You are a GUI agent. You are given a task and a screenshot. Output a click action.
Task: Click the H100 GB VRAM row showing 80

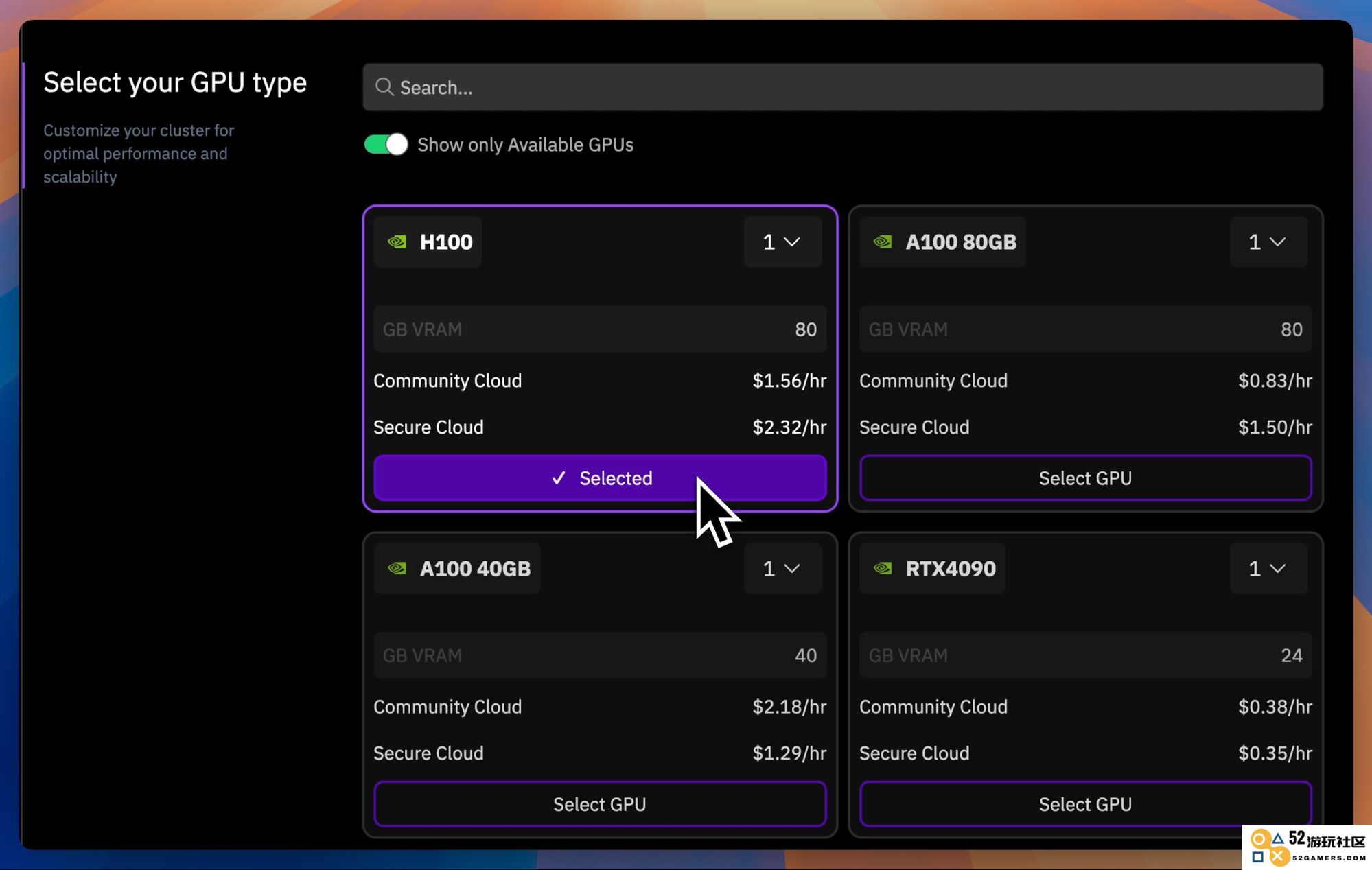pyautogui.click(x=600, y=329)
